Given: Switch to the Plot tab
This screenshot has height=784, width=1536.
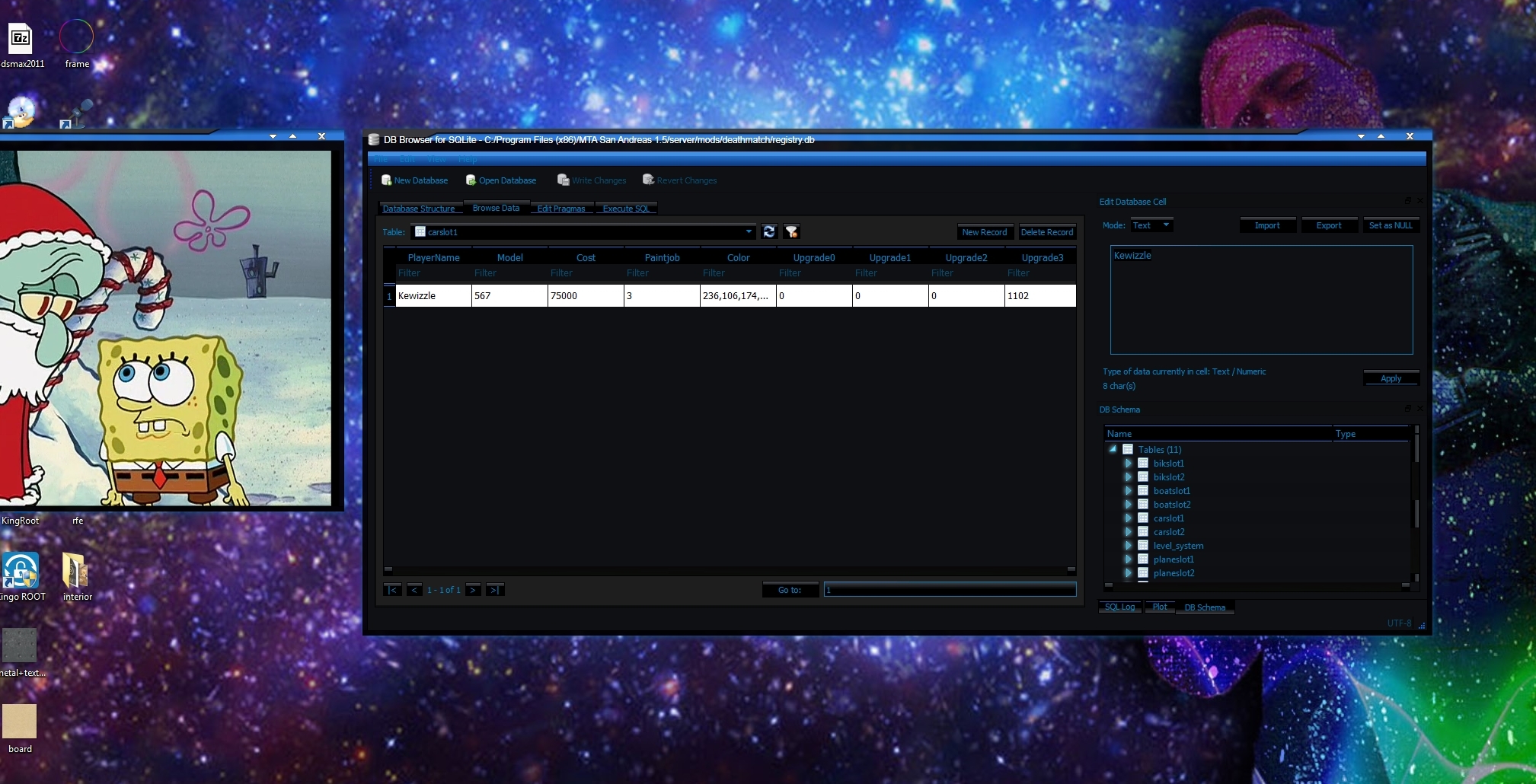Looking at the screenshot, I should point(1160,607).
